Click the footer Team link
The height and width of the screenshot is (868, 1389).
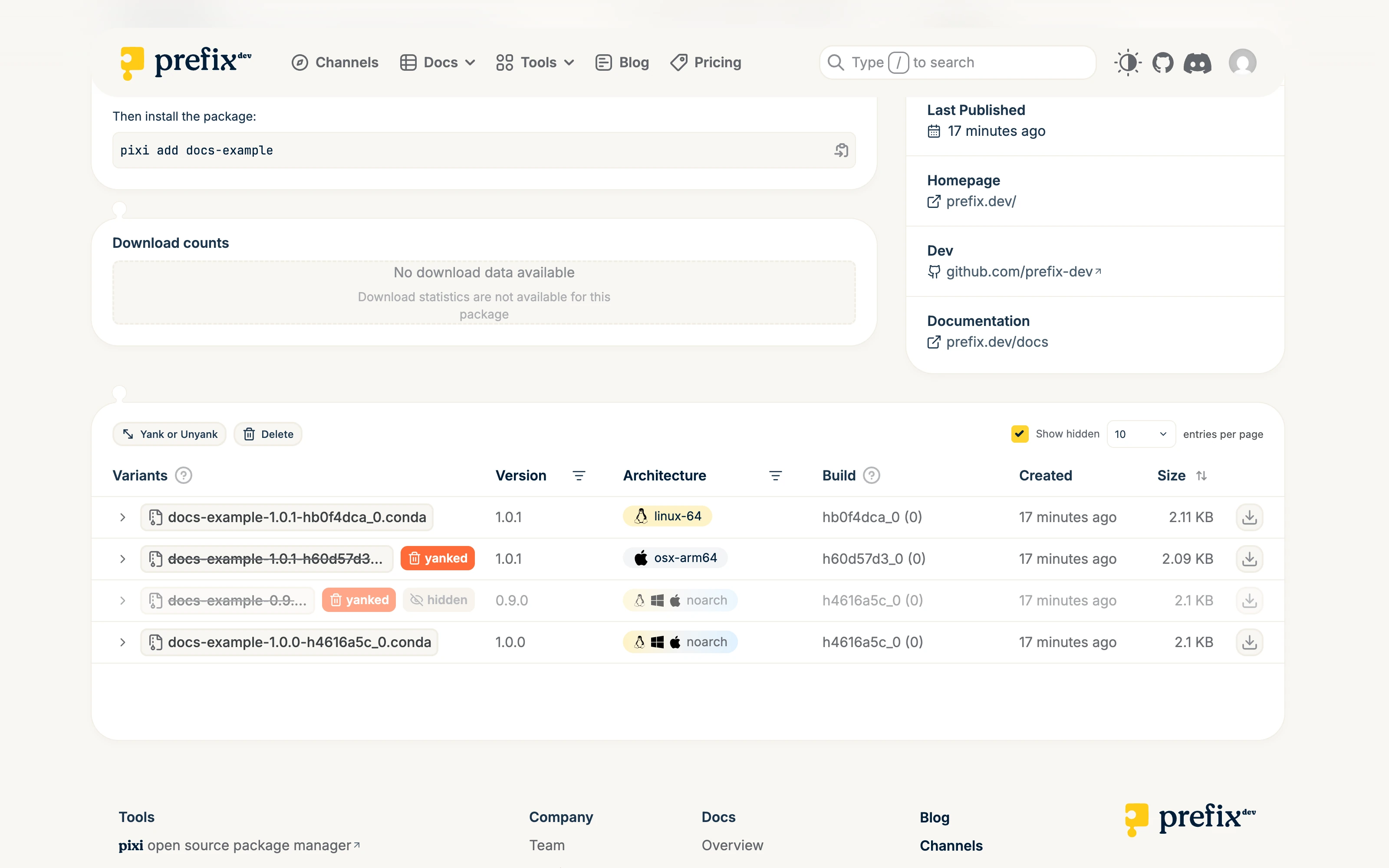click(547, 845)
